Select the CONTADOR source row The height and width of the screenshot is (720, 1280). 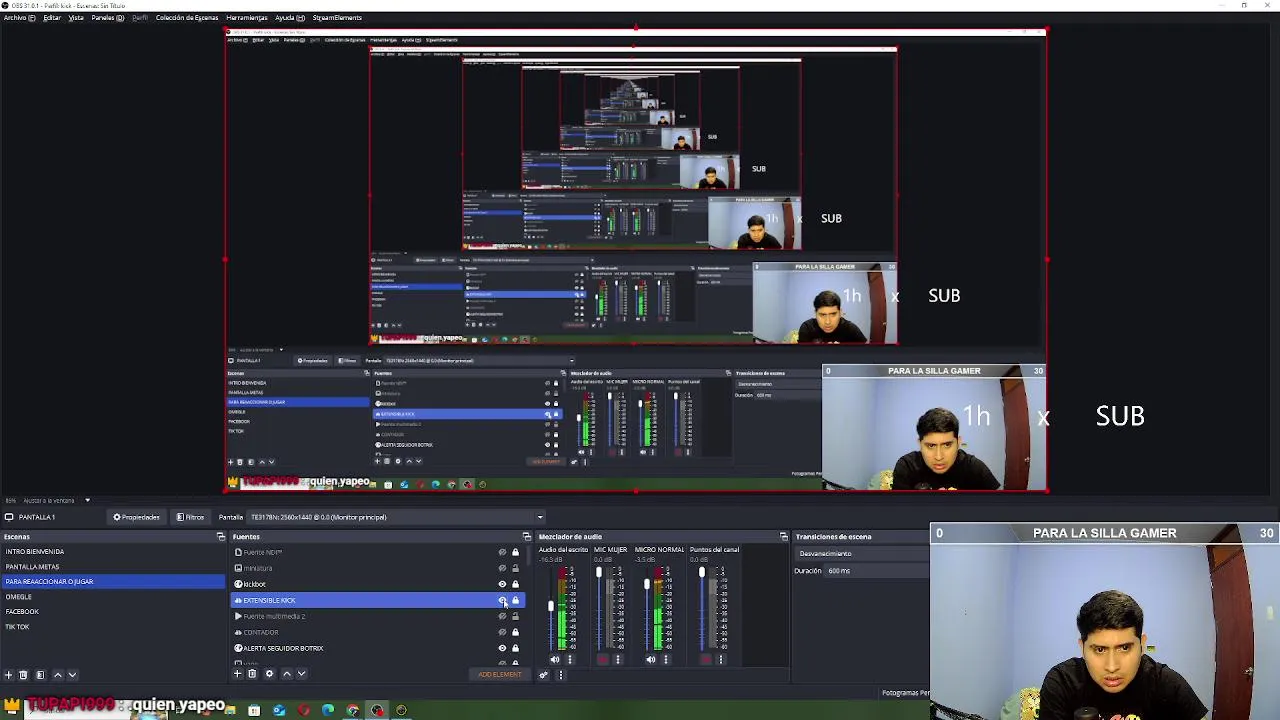click(x=378, y=632)
